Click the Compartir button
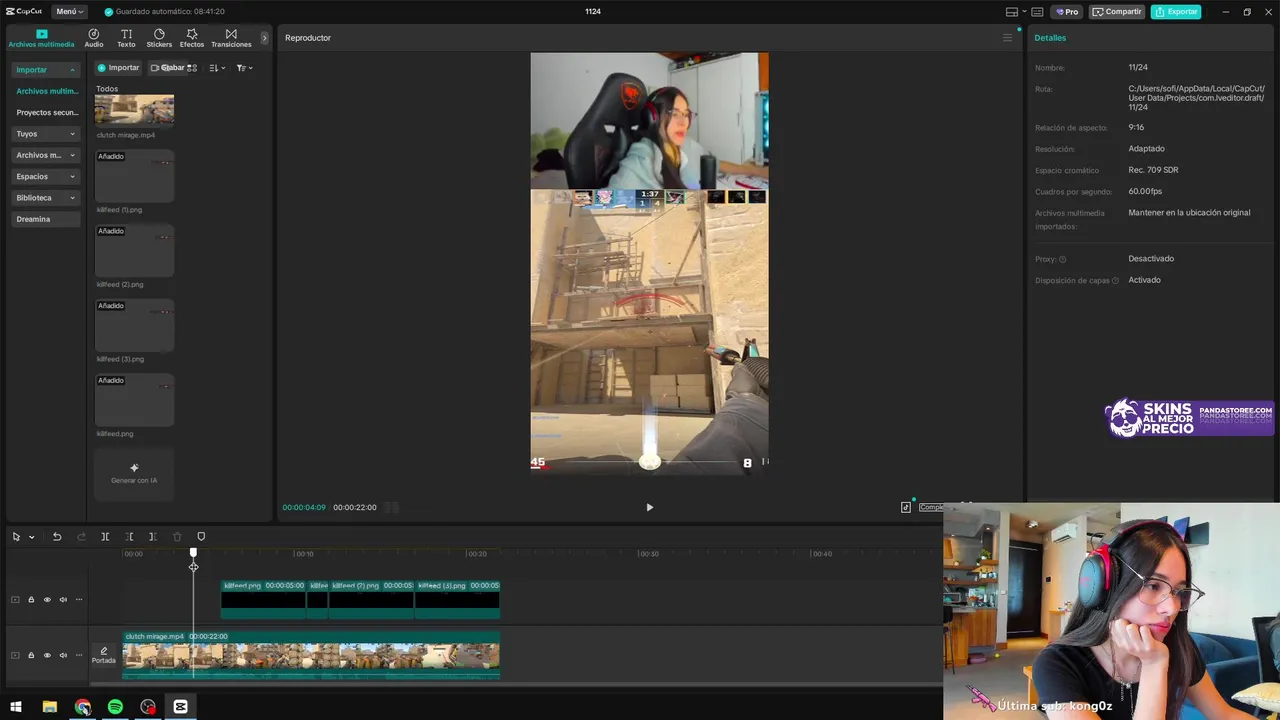The image size is (1280, 720). click(x=1117, y=12)
